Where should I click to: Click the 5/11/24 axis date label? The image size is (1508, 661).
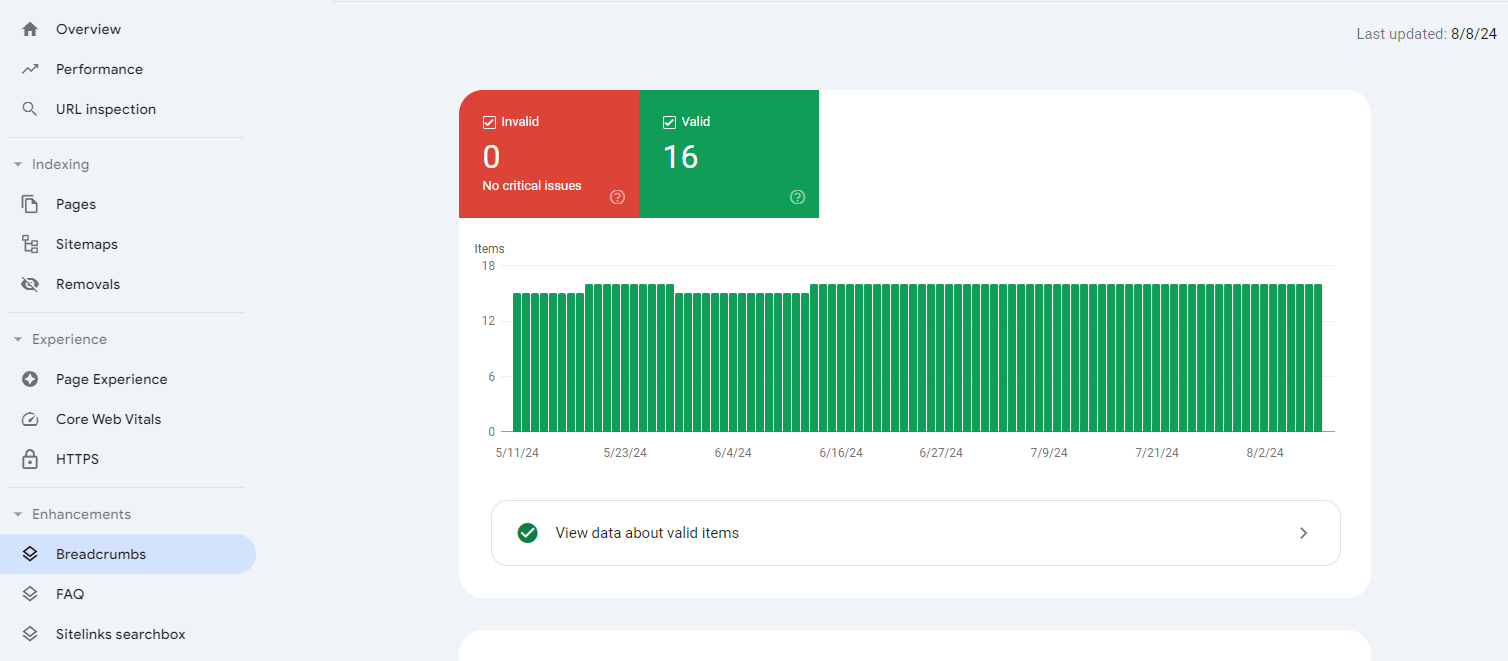[x=517, y=453]
